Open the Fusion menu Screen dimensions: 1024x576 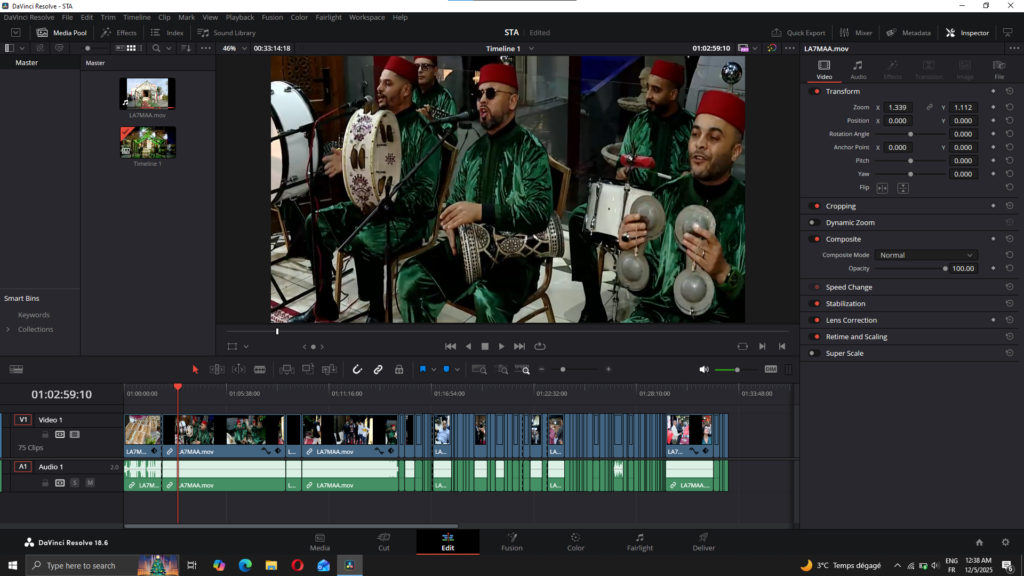[272, 17]
